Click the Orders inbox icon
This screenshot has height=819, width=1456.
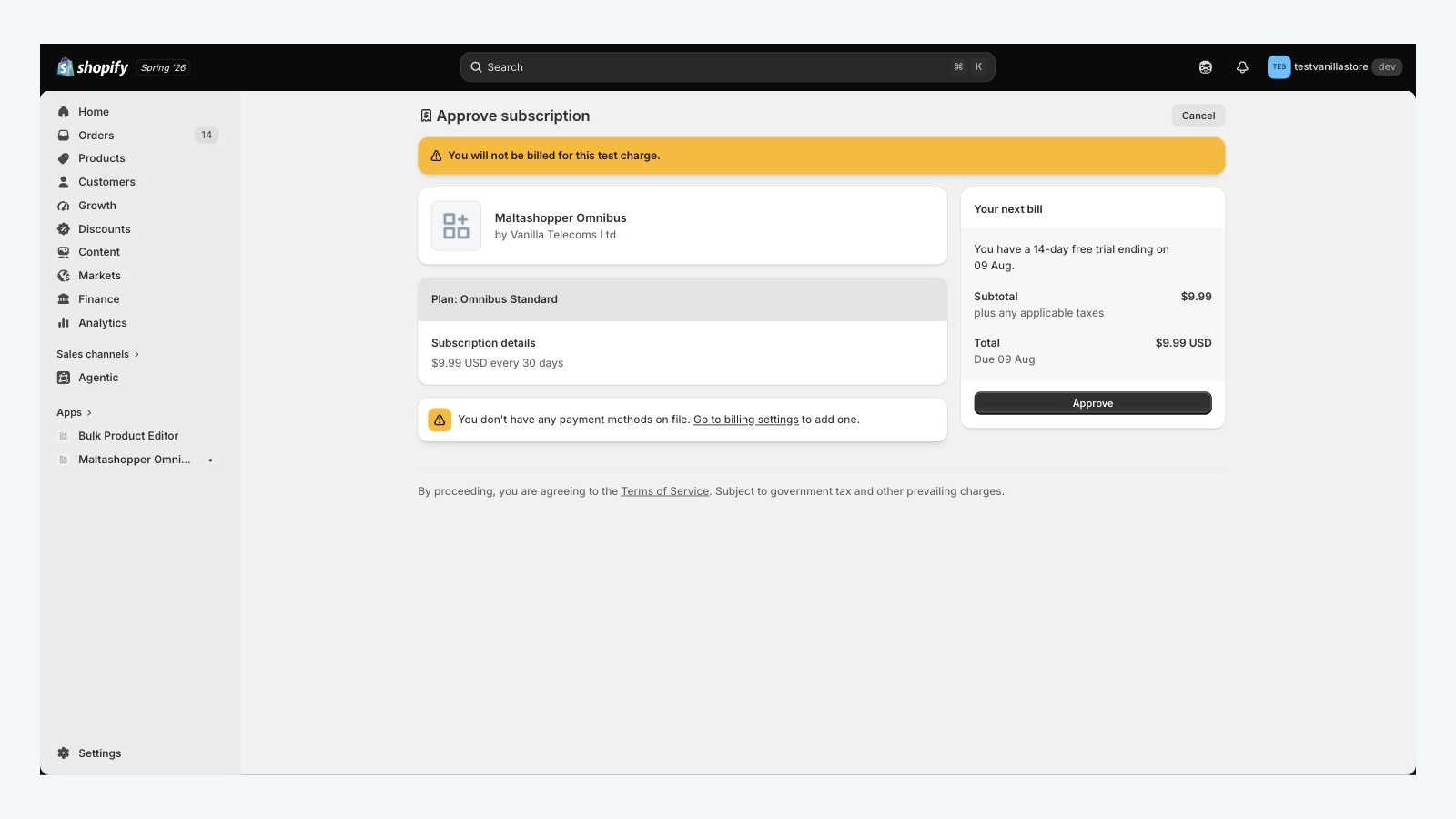tap(64, 136)
